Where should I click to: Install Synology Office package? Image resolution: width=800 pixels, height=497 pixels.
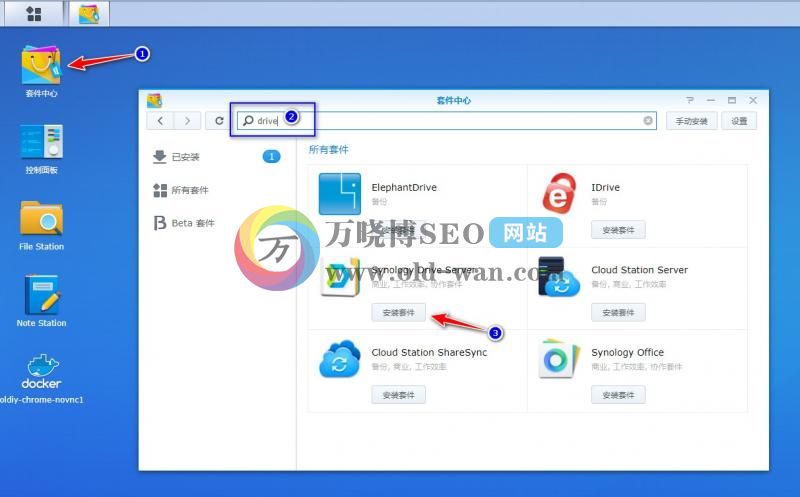(618, 395)
